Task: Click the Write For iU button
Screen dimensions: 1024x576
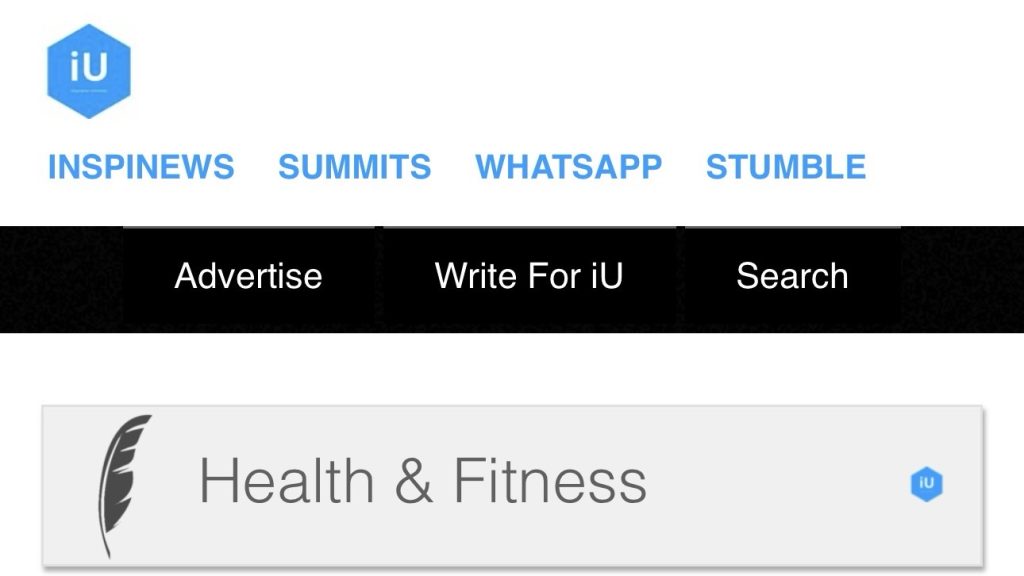Action: [x=529, y=276]
